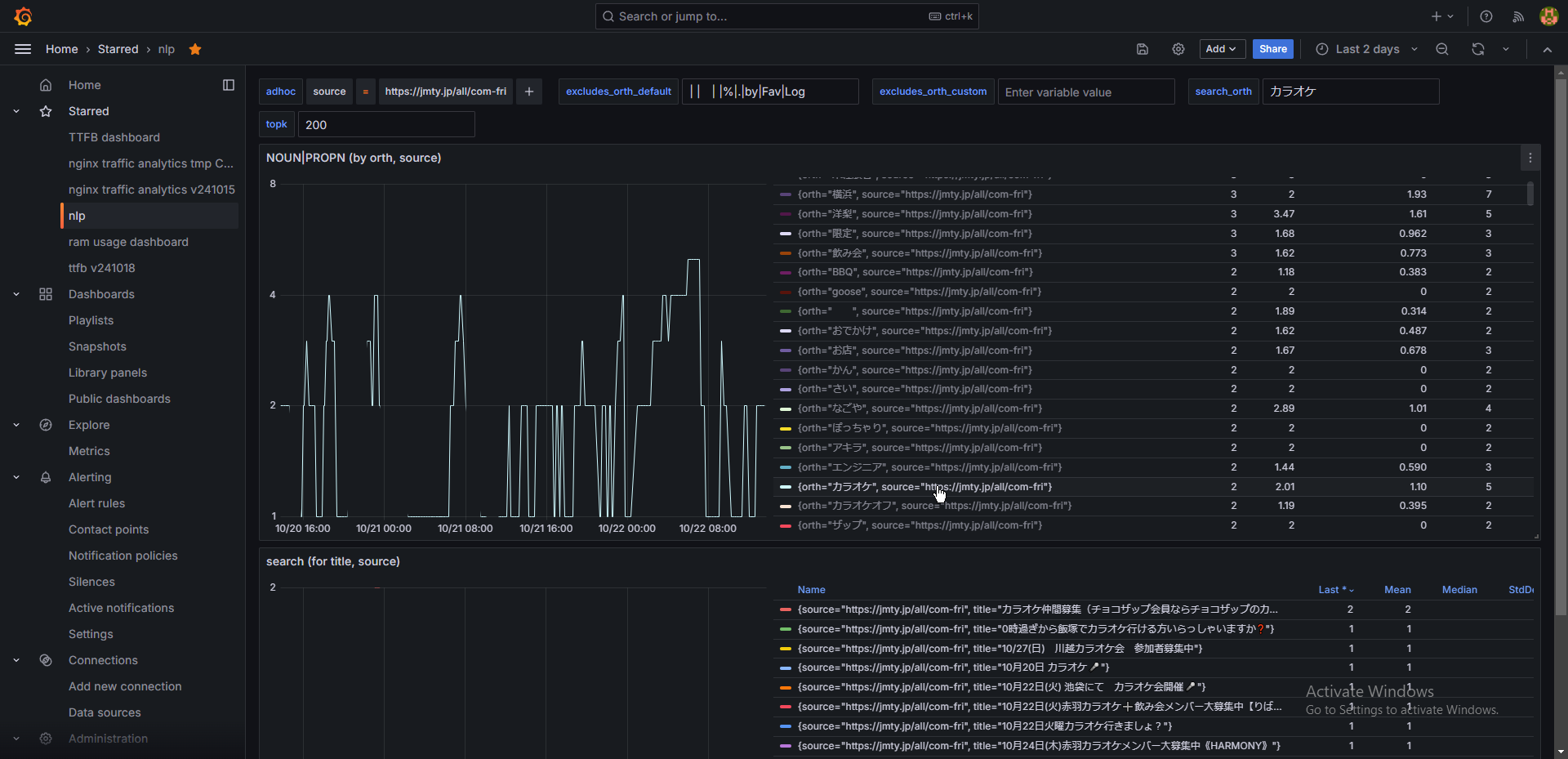Open TTFB dashboard from sidebar
The width and height of the screenshot is (1568, 759).
[x=114, y=137]
